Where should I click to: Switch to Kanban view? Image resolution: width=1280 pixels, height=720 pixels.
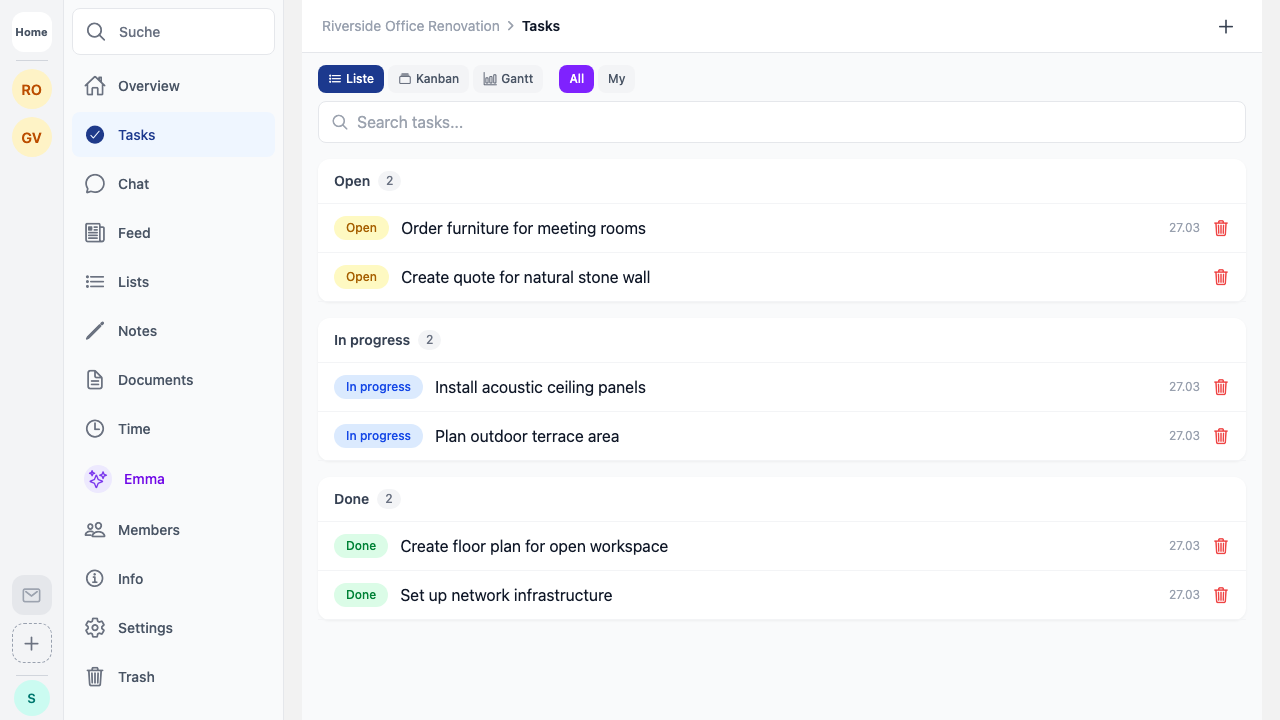tap(429, 79)
